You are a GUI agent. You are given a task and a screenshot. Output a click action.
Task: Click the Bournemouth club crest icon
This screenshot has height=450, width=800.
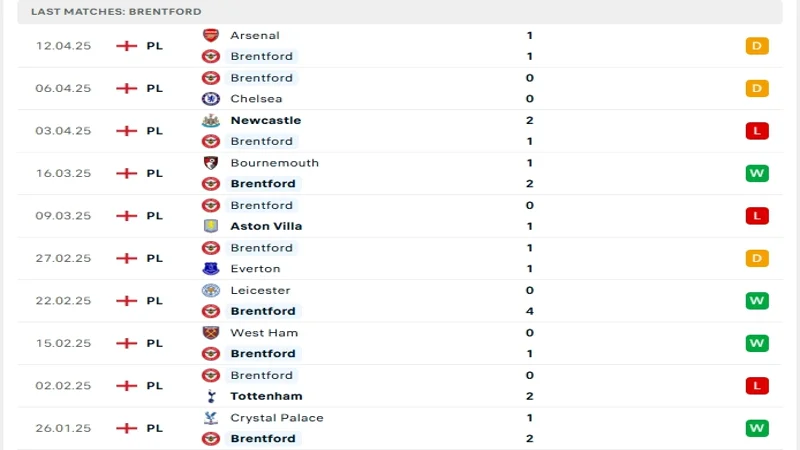pyautogui.click(x=211, y=163)
